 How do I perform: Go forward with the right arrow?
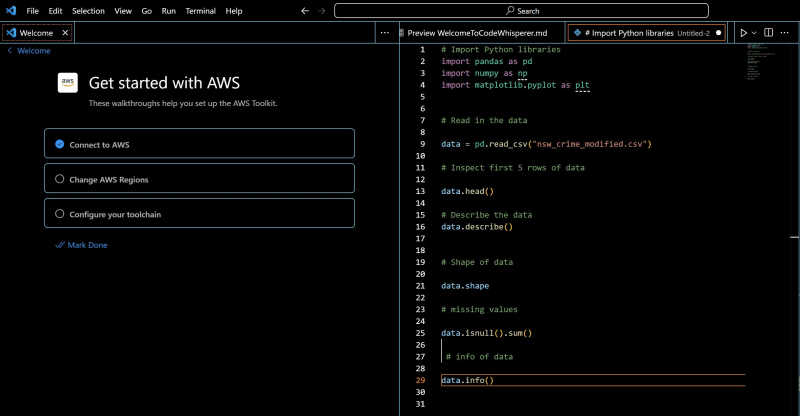coord(321,11)
